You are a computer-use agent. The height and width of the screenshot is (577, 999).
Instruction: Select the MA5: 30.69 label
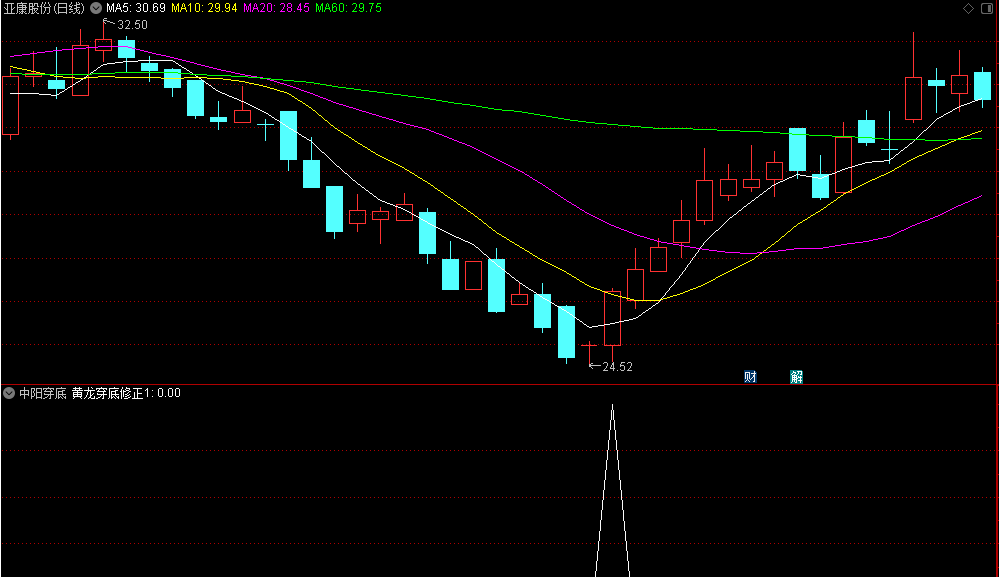tap(136, 8)
